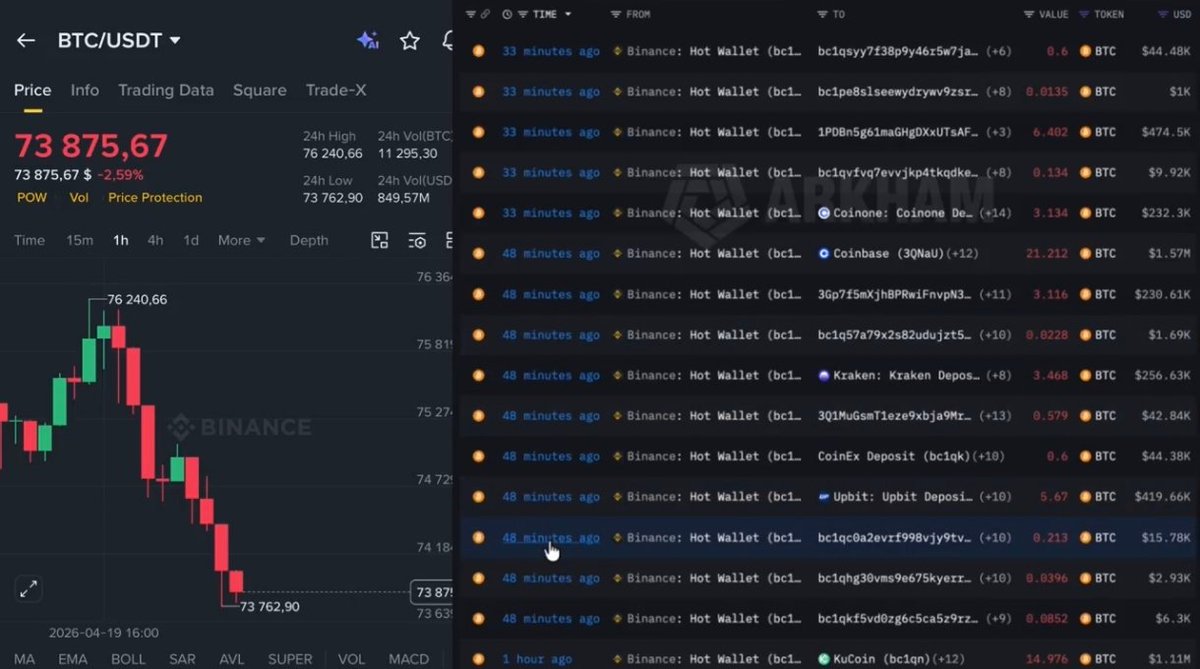1200x669 pixels.
Task: Click the BTC coin icon in the $474.5K row
Action: click(1085, 132)
